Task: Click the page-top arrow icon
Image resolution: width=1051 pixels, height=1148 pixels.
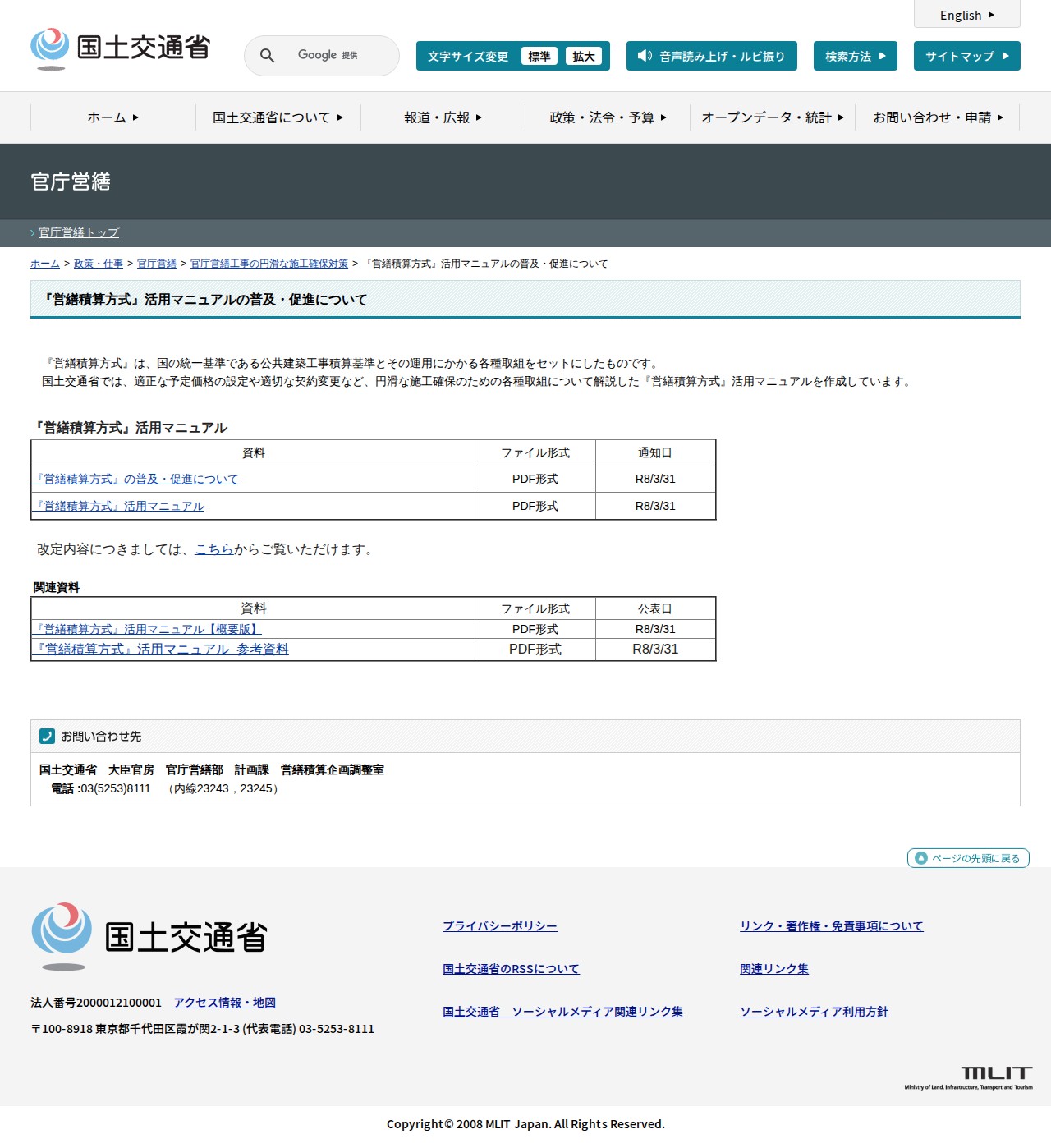Action: pos(921,858)
